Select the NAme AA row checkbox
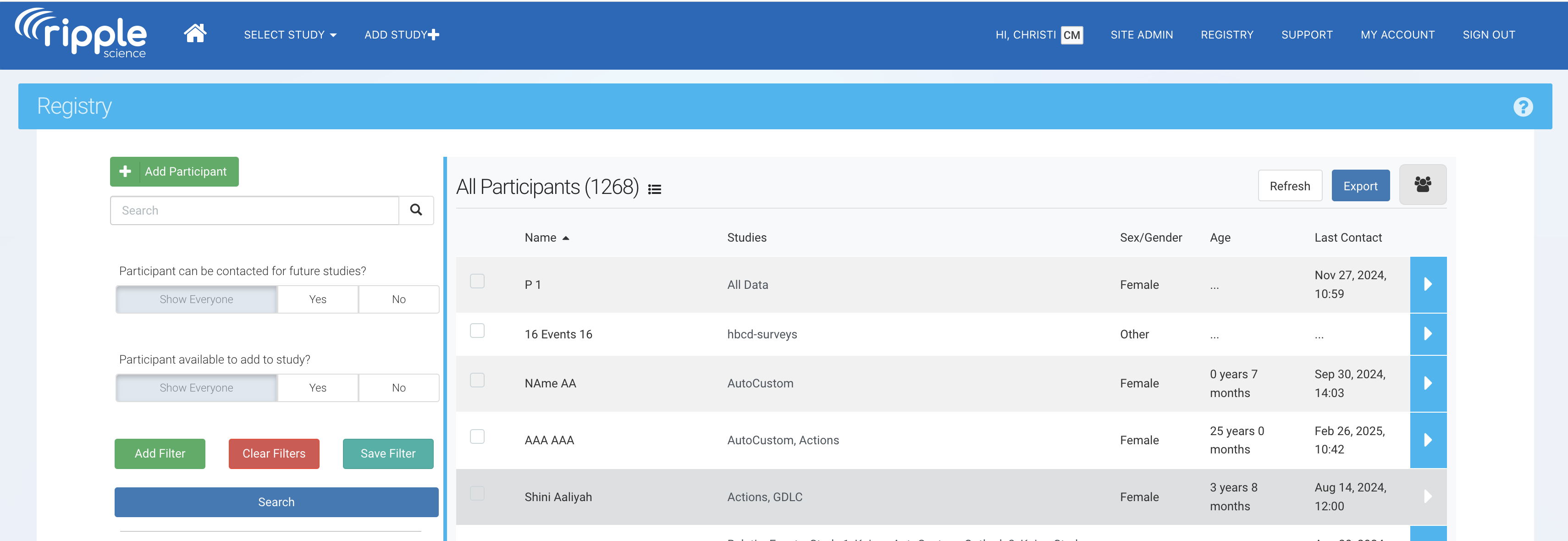 [x=477, y=380]
